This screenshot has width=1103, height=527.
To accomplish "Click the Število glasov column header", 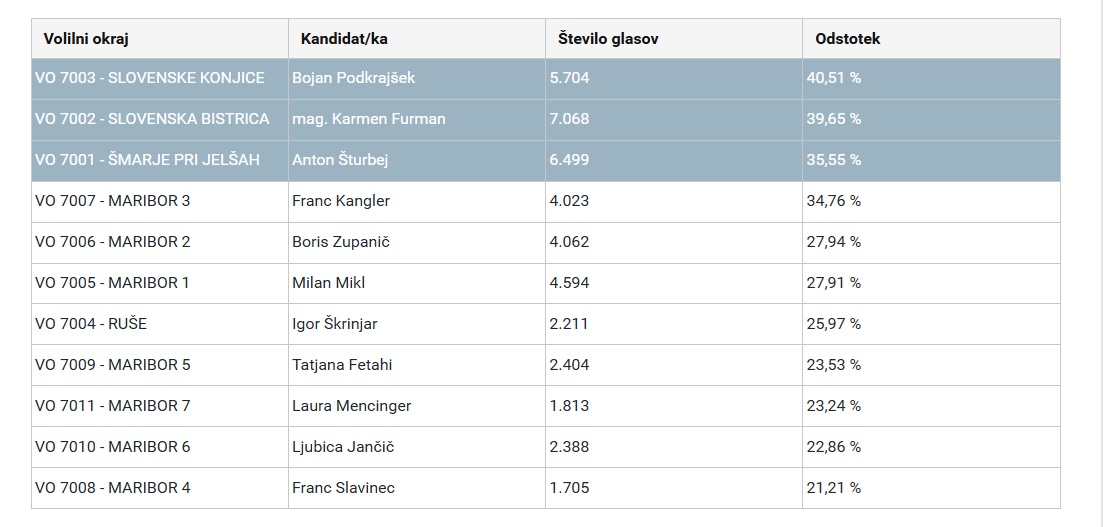I will [x=608, y=39].
